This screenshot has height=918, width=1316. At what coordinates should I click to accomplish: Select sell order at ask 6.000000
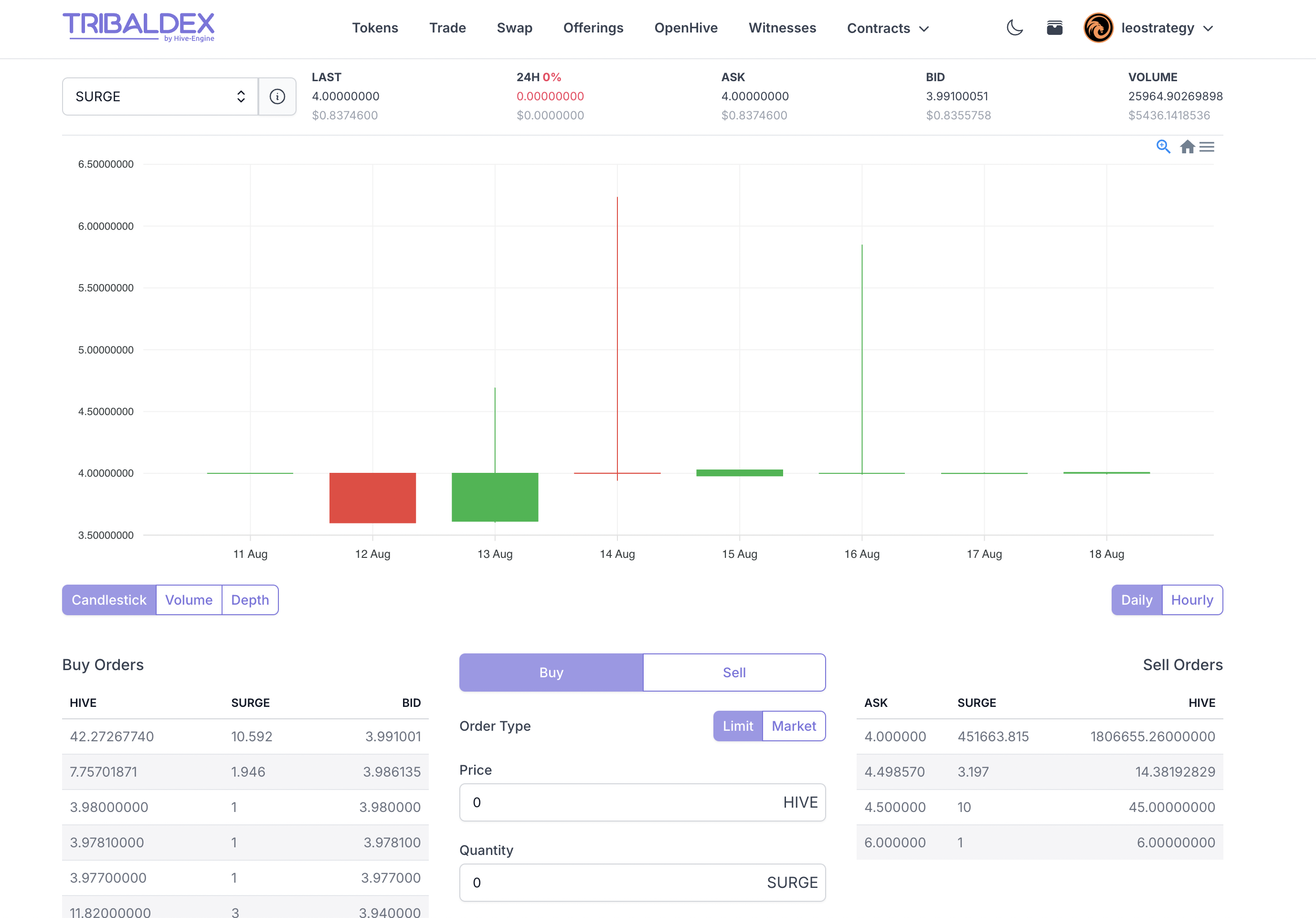click(1040, 843)
